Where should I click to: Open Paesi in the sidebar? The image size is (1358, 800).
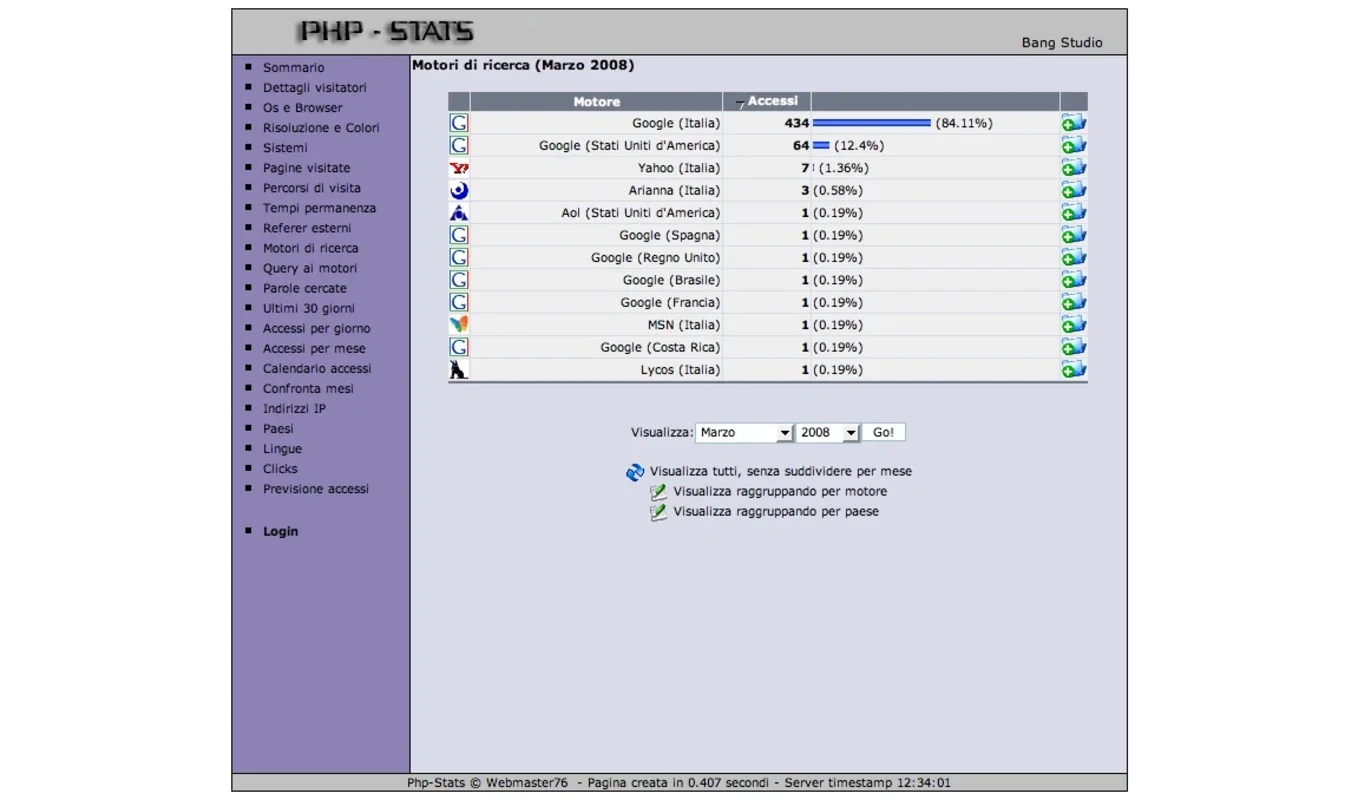tap(278, 429)
